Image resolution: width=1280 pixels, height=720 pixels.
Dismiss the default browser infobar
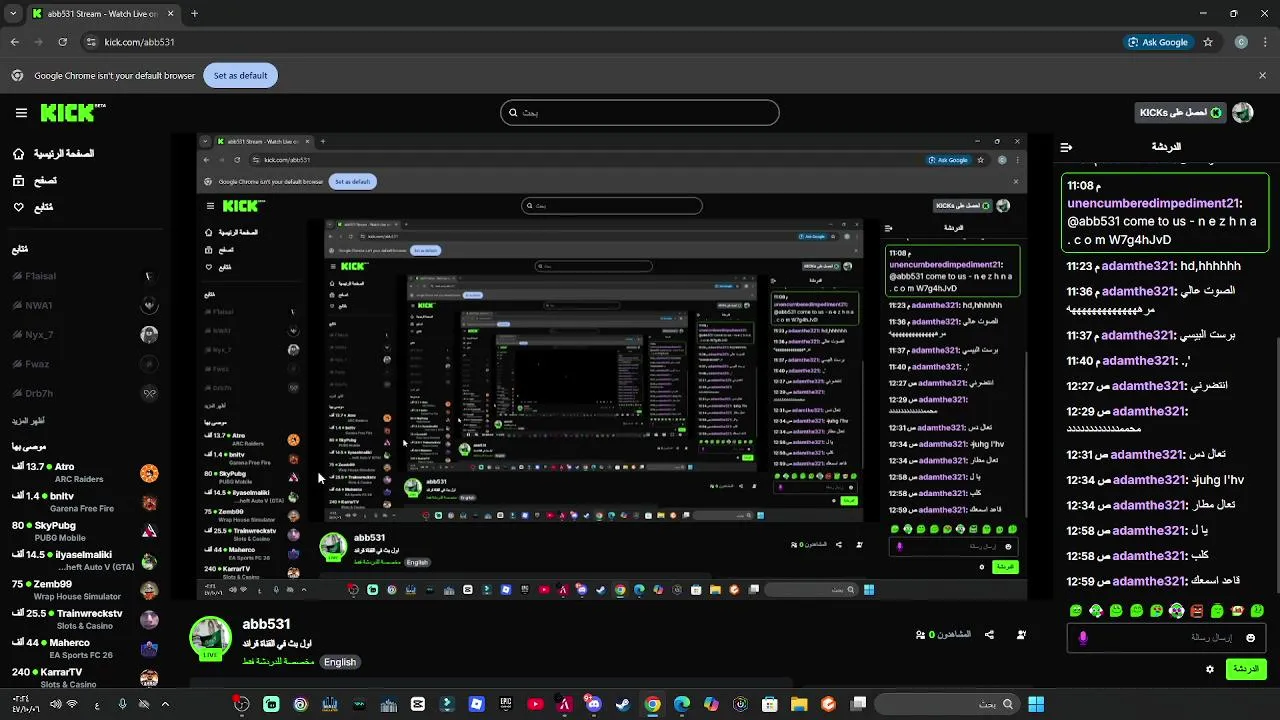pos(1262,76)
